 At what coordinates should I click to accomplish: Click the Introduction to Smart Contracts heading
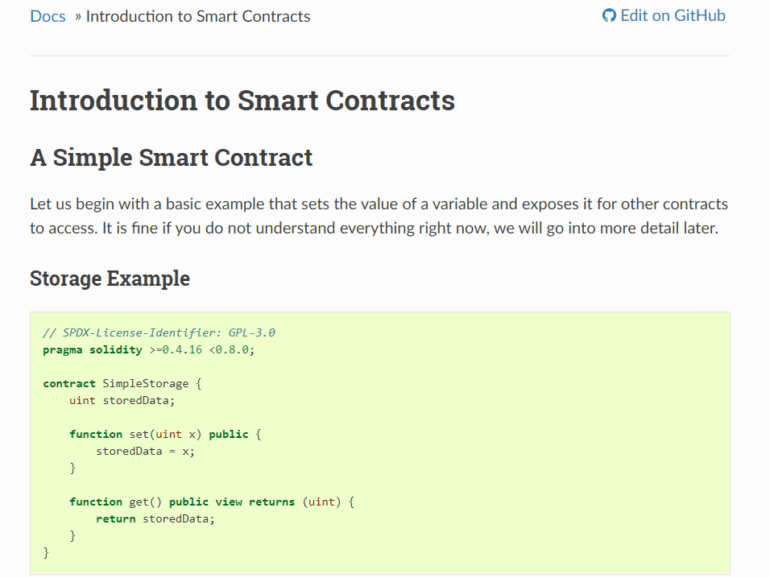pyautogui.click(x=243, y=100)
